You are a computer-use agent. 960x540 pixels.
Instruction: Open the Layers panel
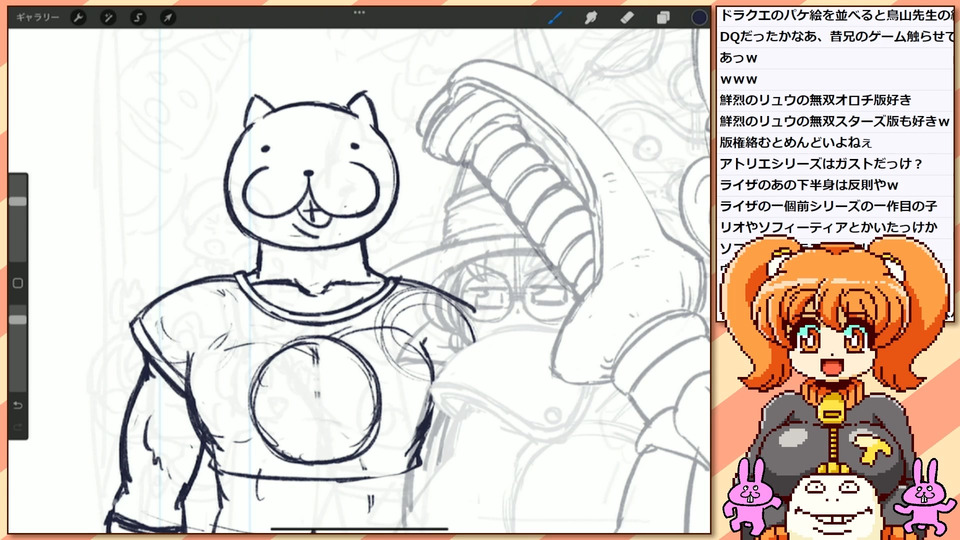pyautogui.click(x=663, y=17)
